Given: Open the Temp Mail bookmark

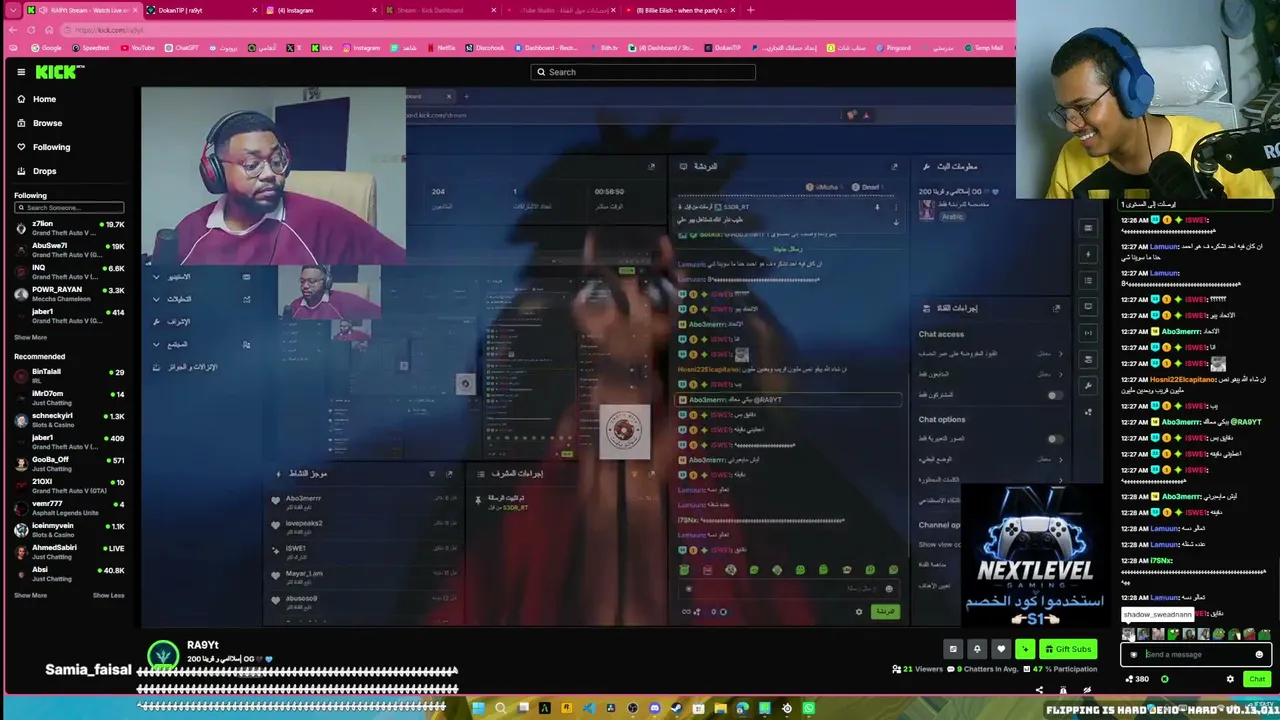Looking at the screenshot, I should click(x=982, y=48).
